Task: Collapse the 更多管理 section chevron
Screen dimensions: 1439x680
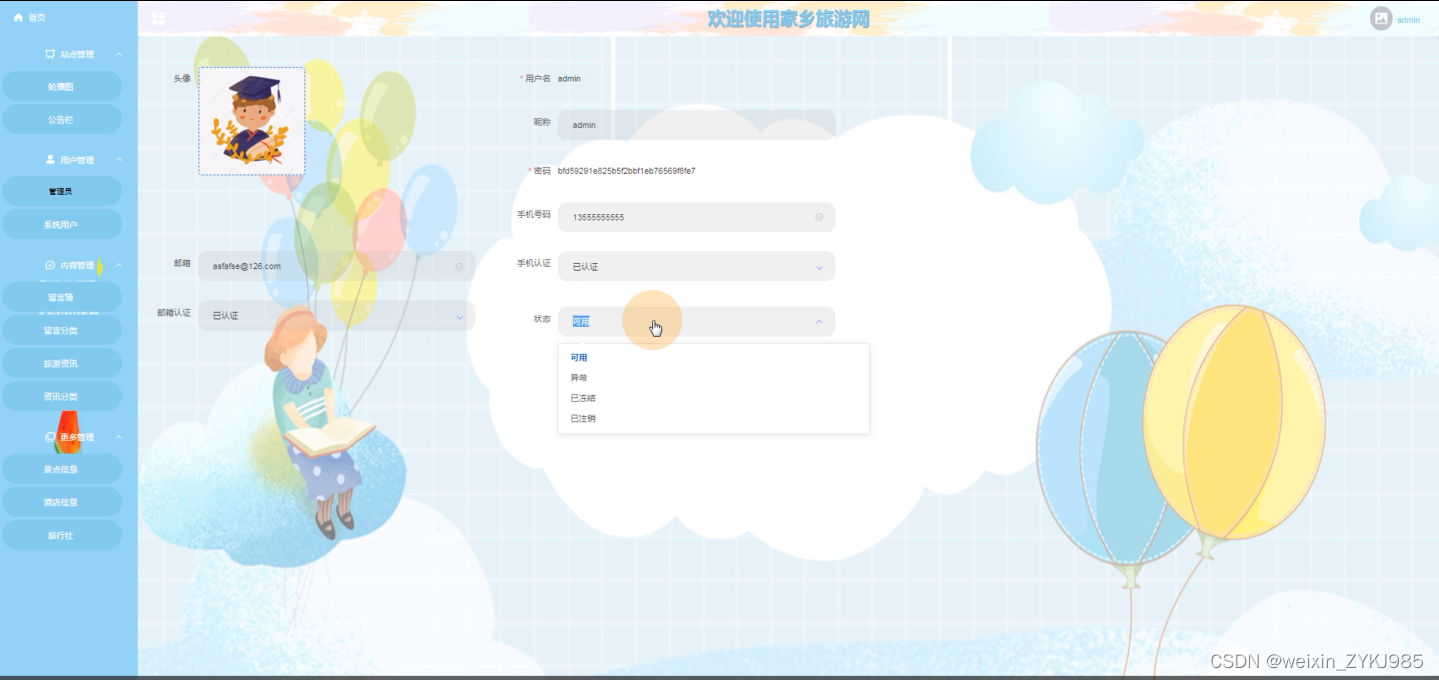Action: (118, 437)
